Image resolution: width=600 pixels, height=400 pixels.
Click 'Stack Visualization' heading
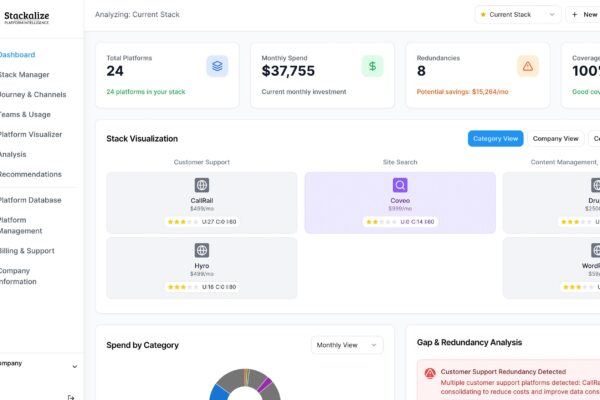142,139
